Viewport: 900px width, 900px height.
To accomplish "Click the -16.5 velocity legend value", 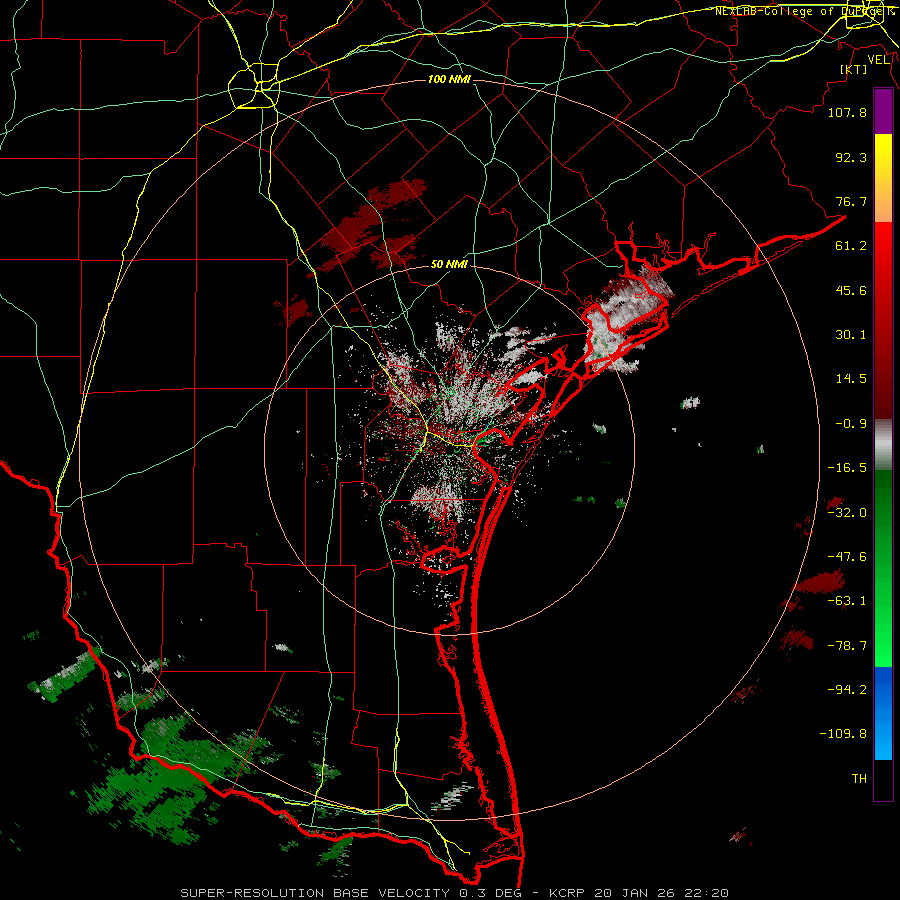I will [x=847, y=468].
